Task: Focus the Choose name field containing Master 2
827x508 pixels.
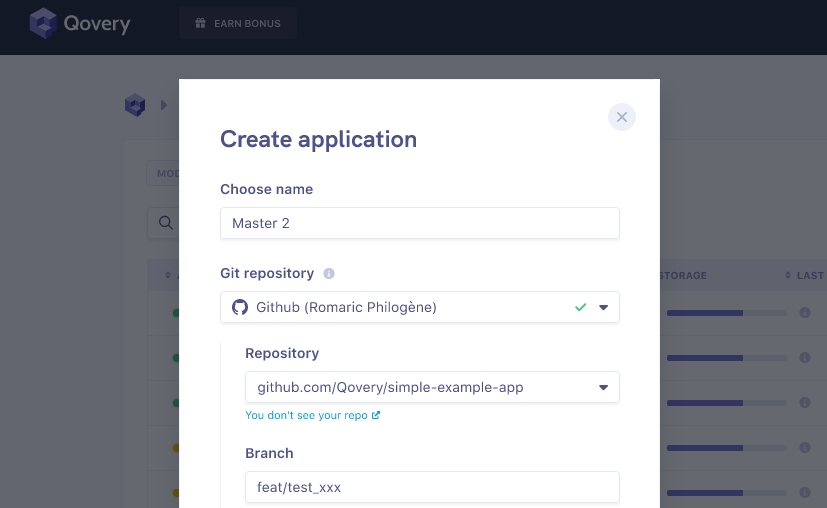Action: point(419,223)
